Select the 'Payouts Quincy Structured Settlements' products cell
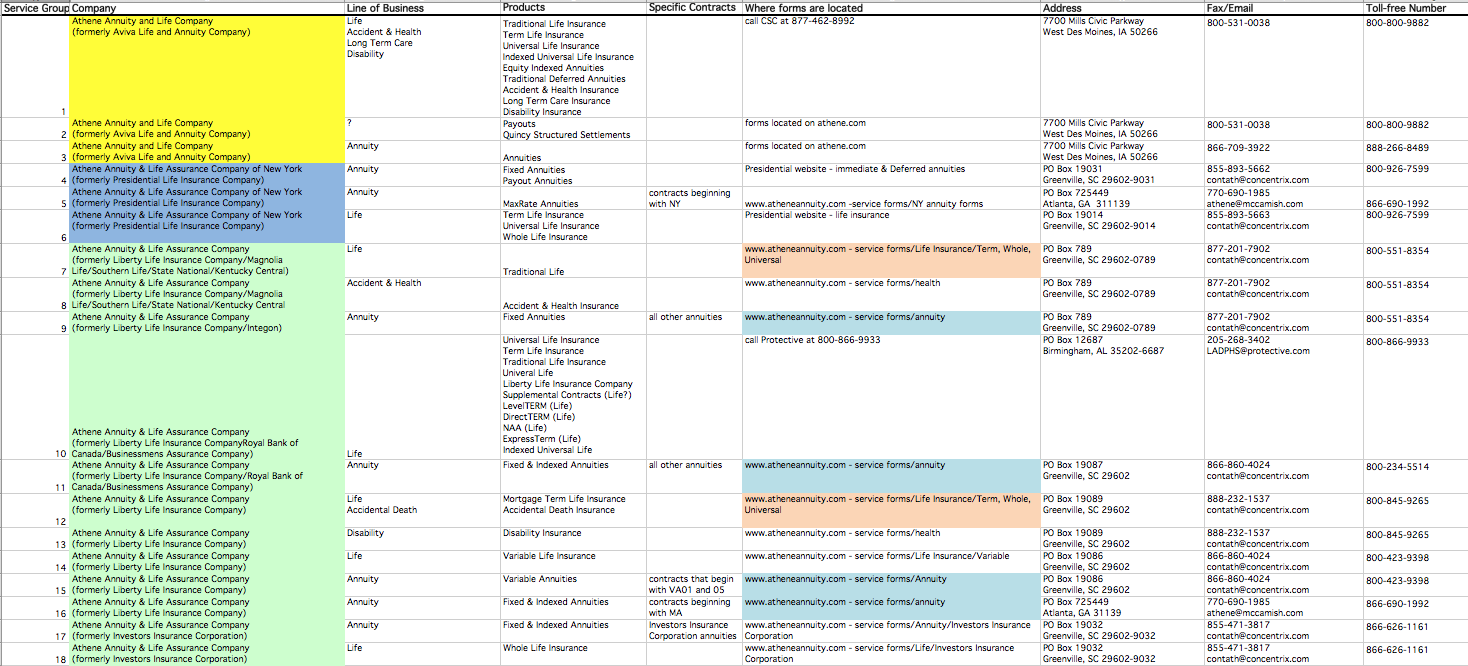1468x666 pixels. pyautogui.click(x=572, y=129)
